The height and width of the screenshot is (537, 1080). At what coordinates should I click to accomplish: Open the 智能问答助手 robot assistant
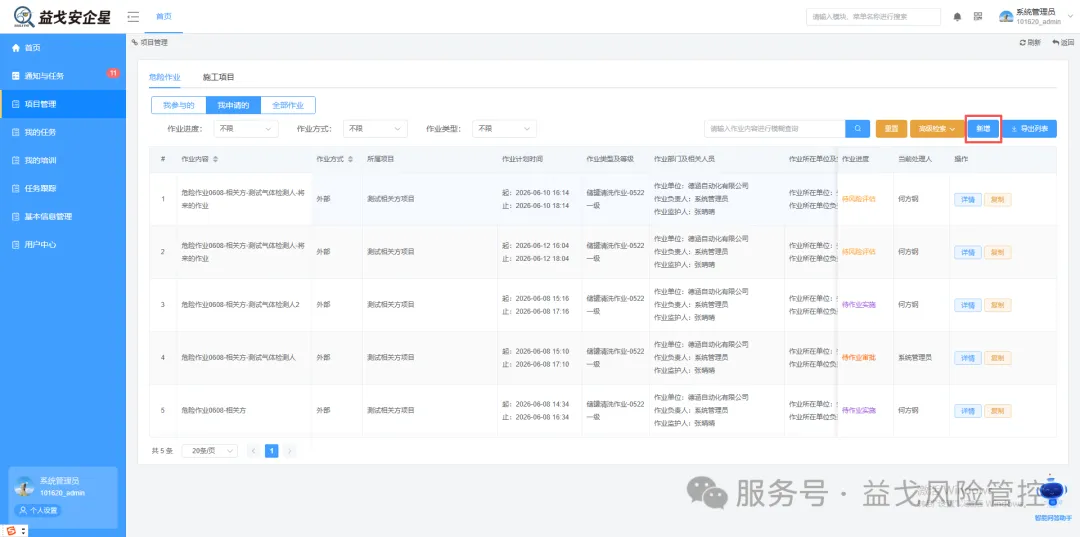tap(1053, 493)
